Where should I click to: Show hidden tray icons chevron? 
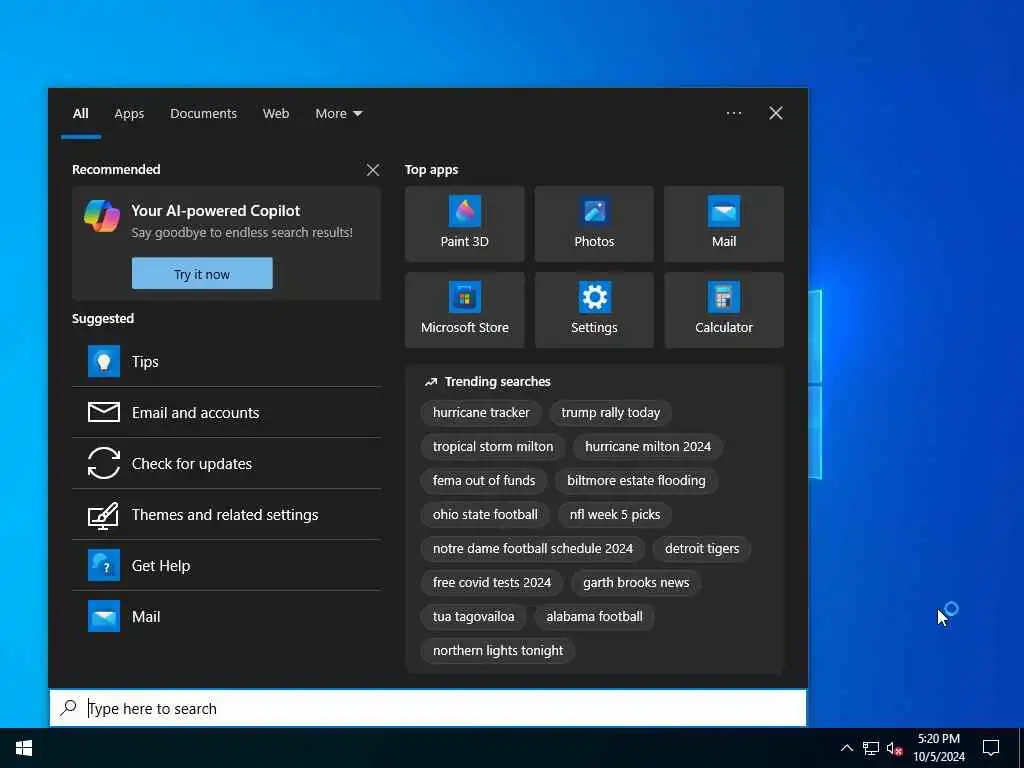[846, 748]
